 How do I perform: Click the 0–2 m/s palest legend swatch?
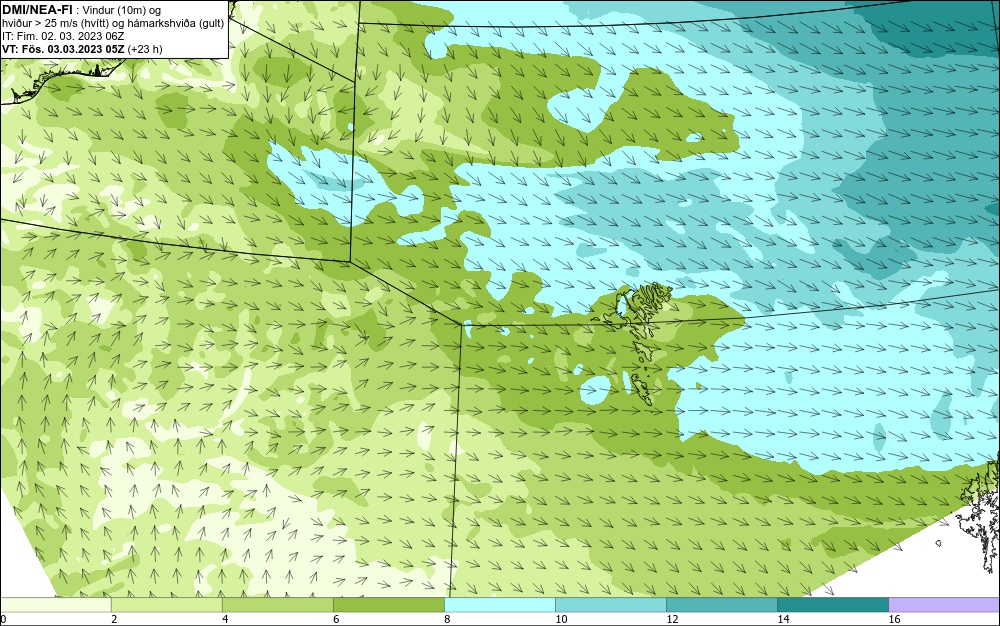55,604
